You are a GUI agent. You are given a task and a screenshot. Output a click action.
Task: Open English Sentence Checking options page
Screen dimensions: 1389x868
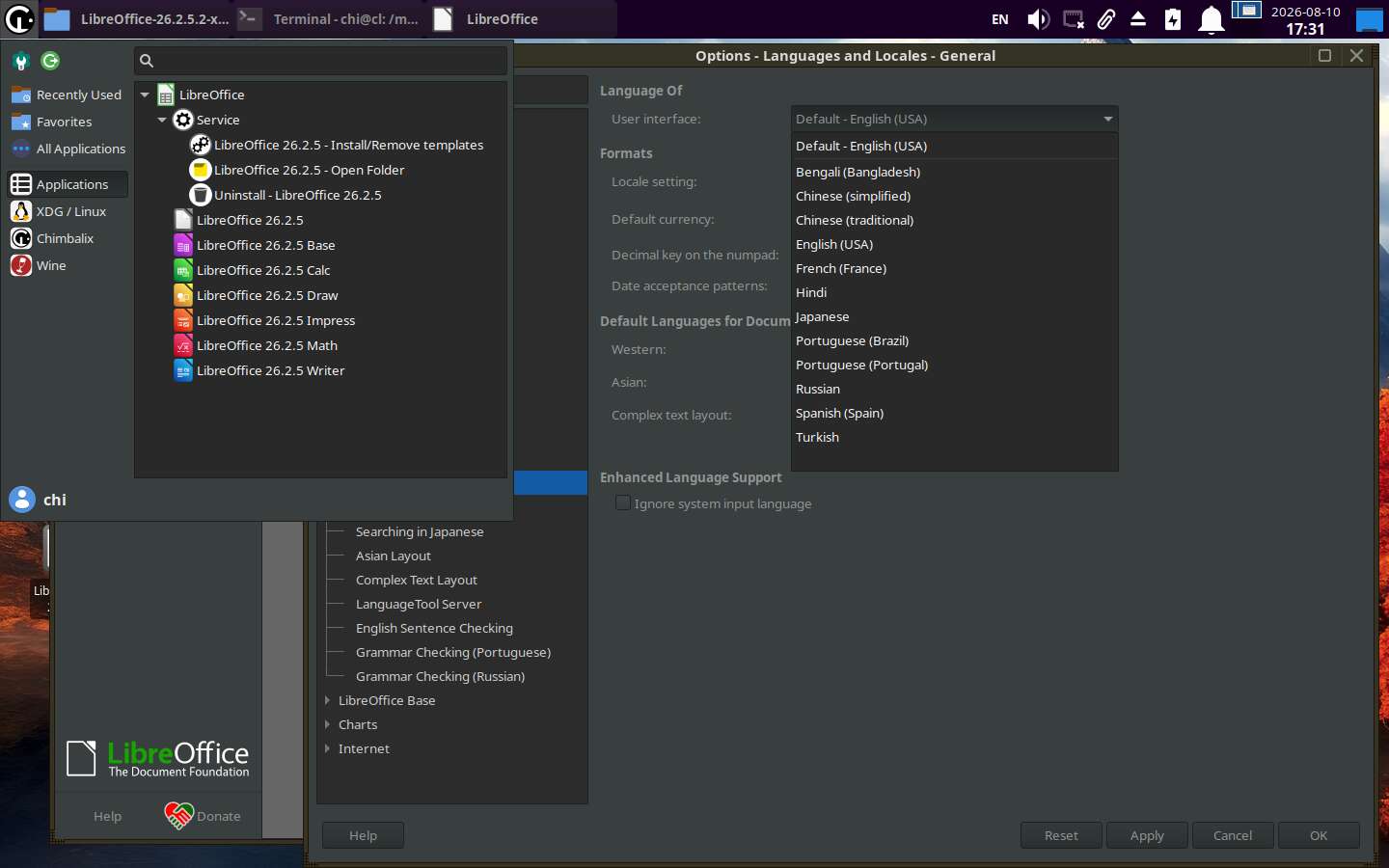[x=434, y=628]
